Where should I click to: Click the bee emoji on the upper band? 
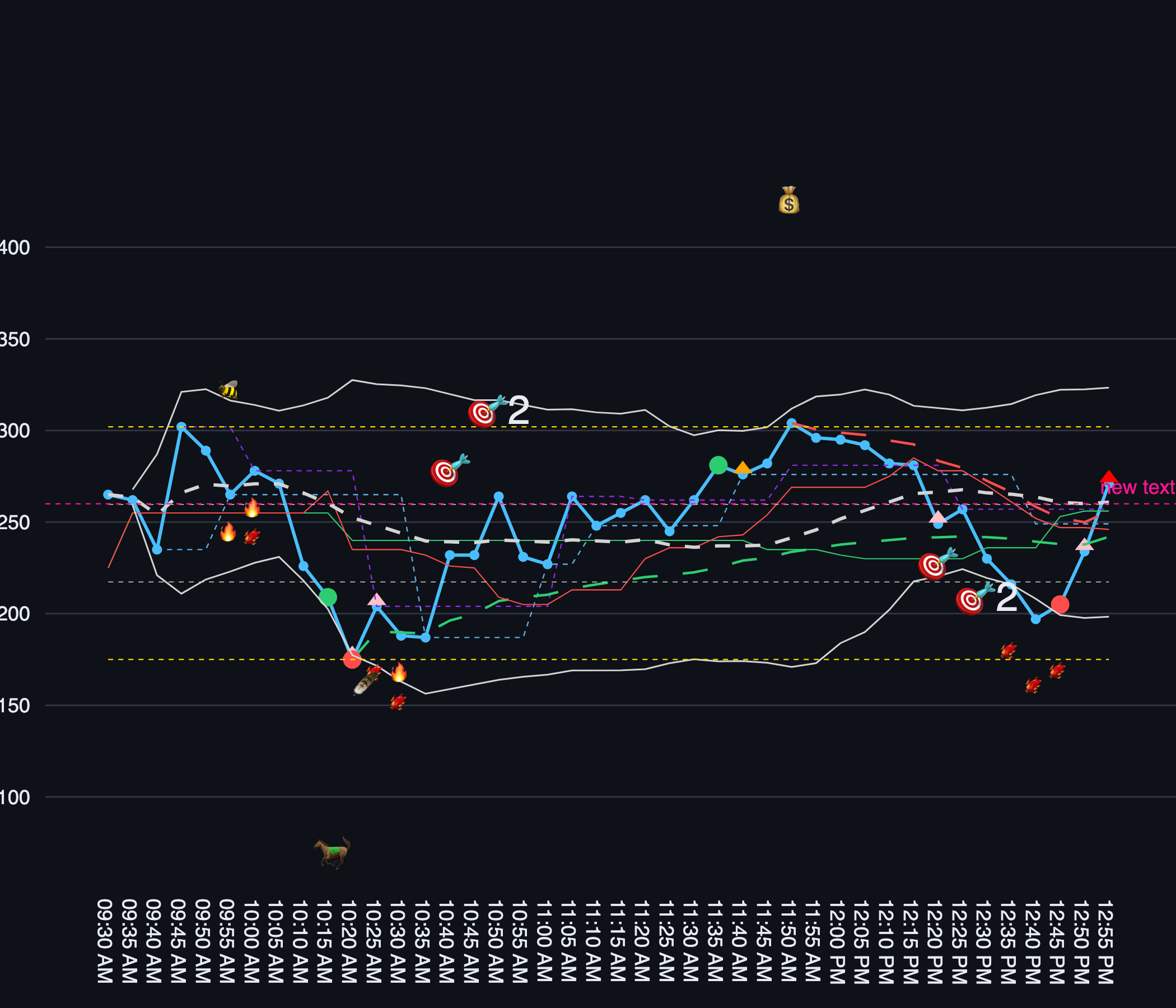[x=228, y=389]
